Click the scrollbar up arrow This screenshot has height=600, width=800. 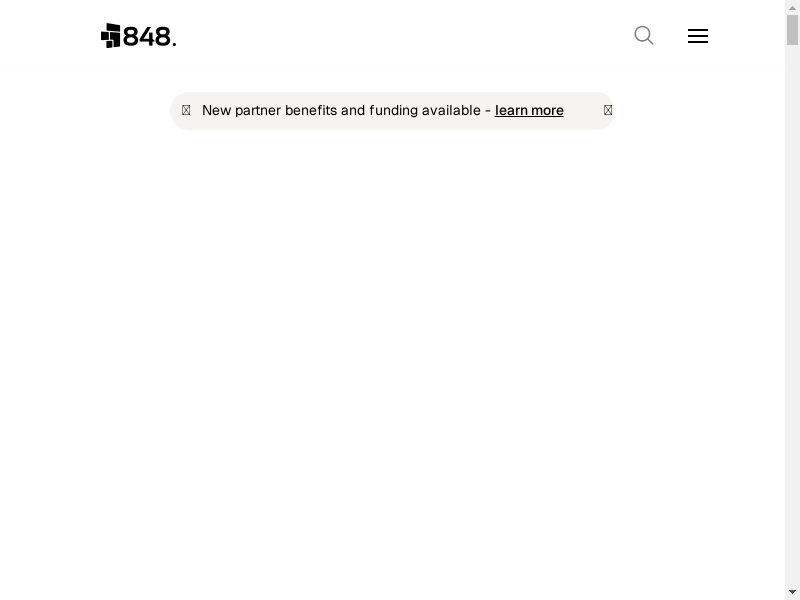click(792, 8)
